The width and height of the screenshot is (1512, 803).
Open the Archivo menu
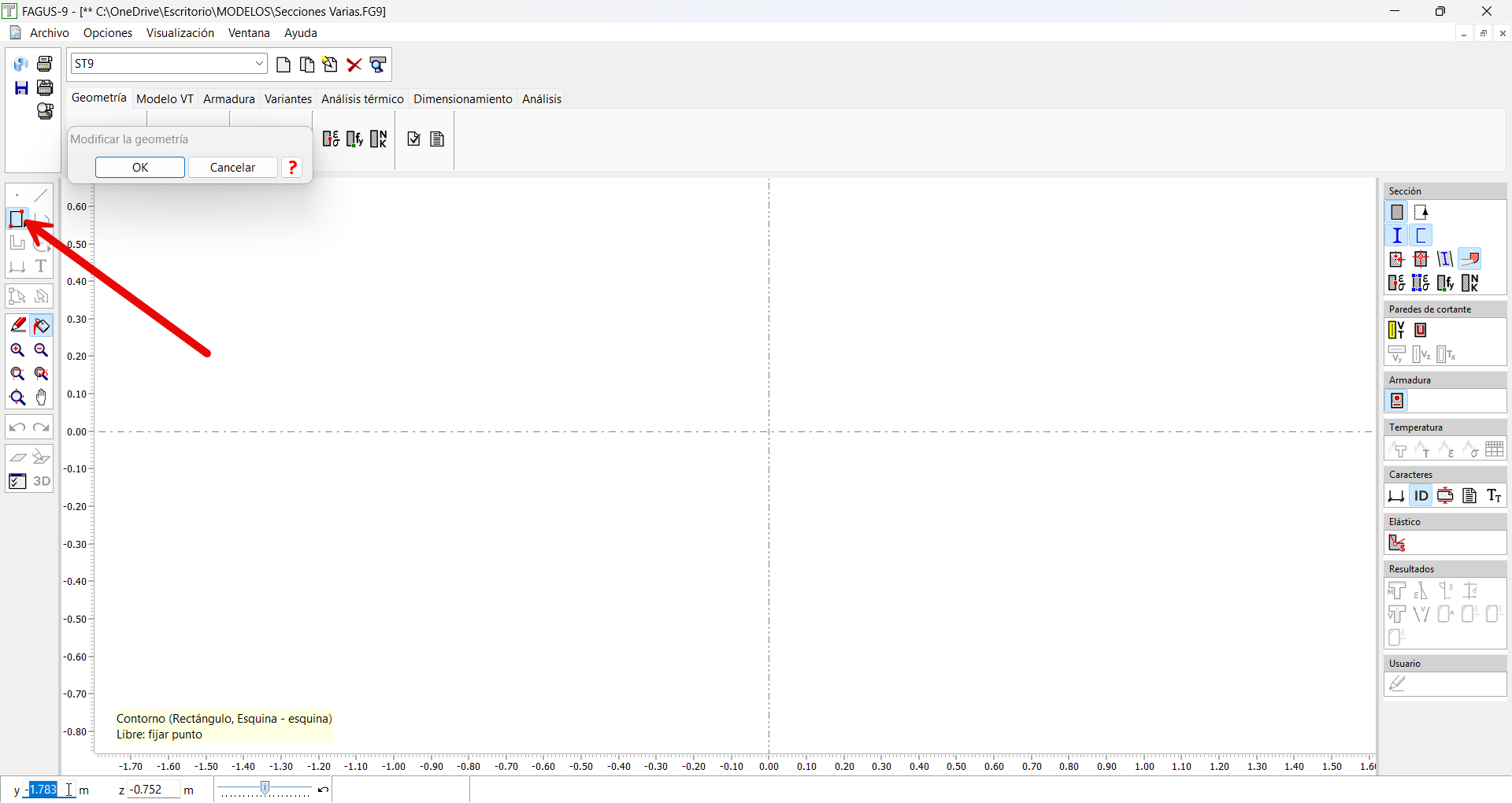tap(49, 33)
